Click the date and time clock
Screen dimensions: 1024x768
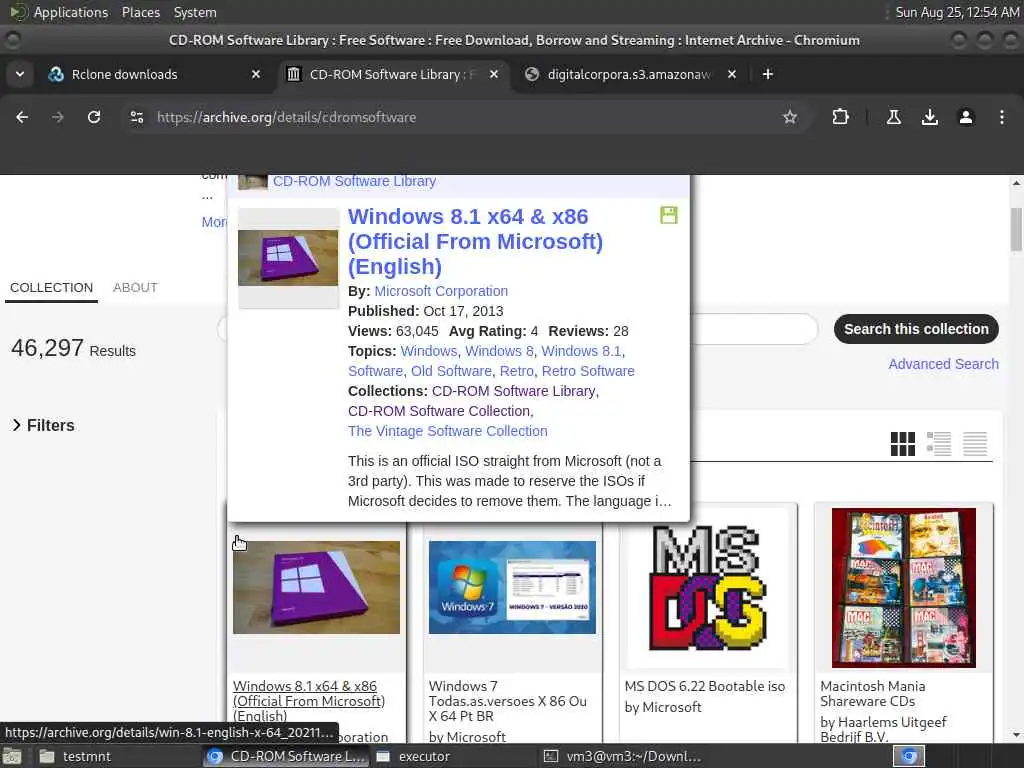957,12
